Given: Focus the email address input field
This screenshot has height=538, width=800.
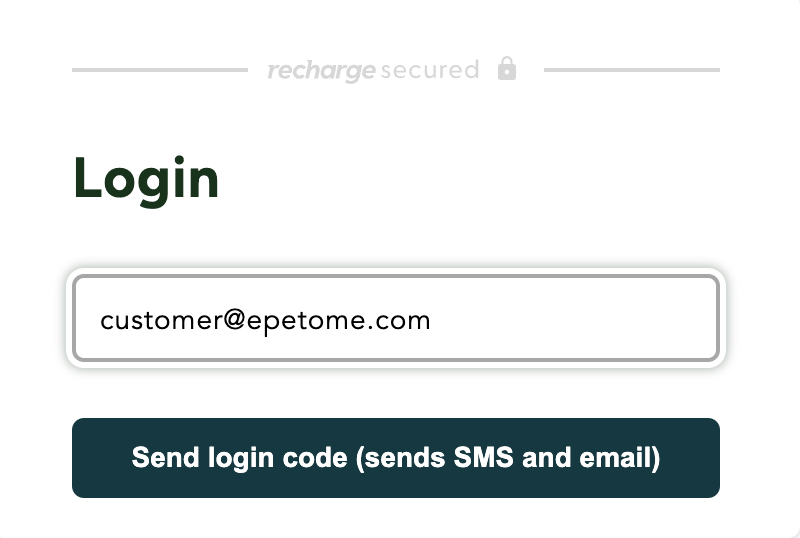Looking at the screenshot, I should [396, 318].
